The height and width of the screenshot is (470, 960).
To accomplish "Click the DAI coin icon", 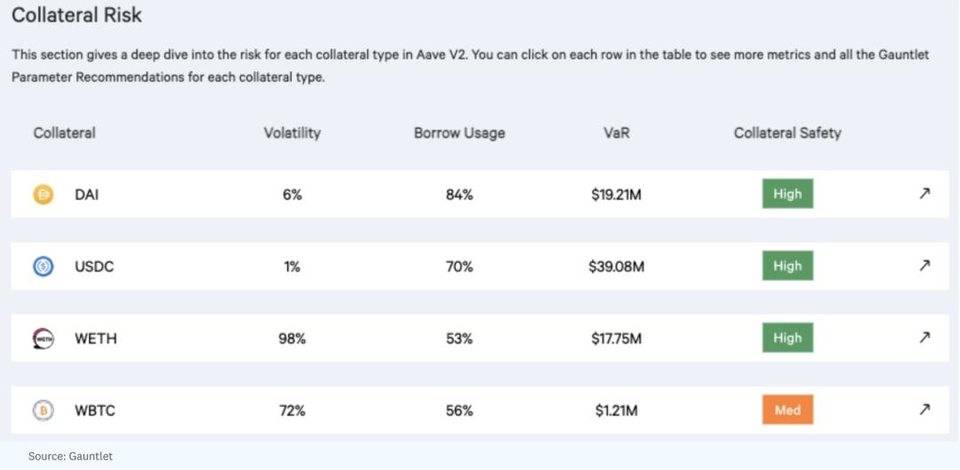I will pyautogui.click(x=43, y=195).
